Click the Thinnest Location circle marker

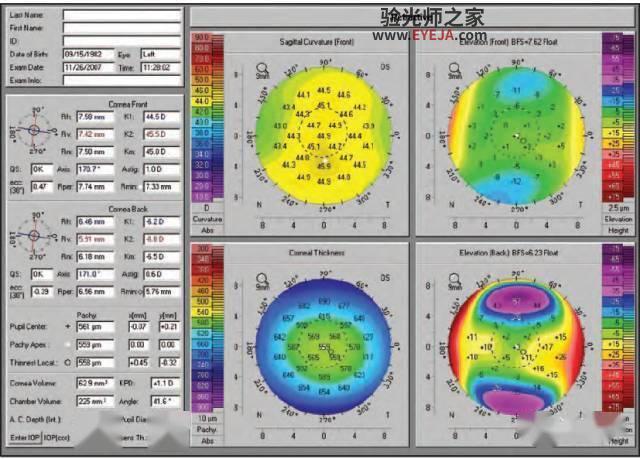click(x=67, y=362)
